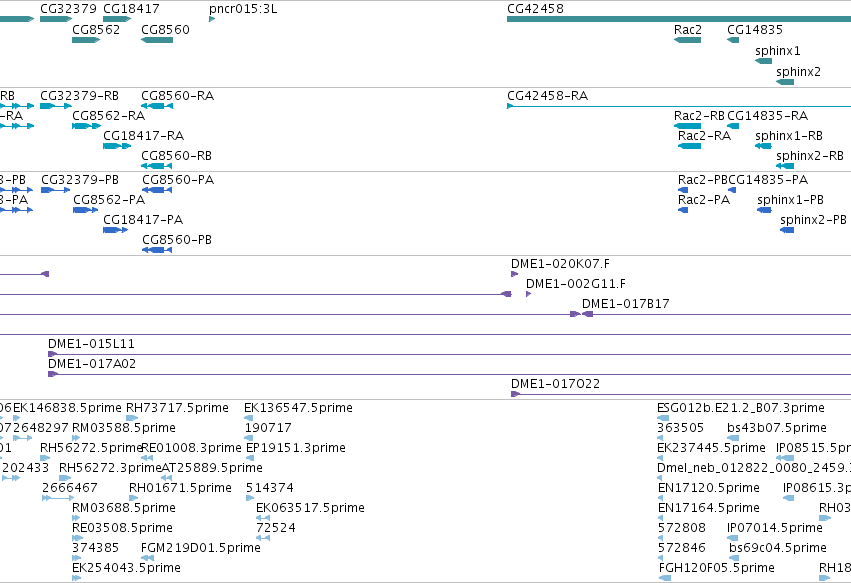Click the RE03508.5prime label
The height and width of the screenshot is (583, 851).
(x=122, y=528)
